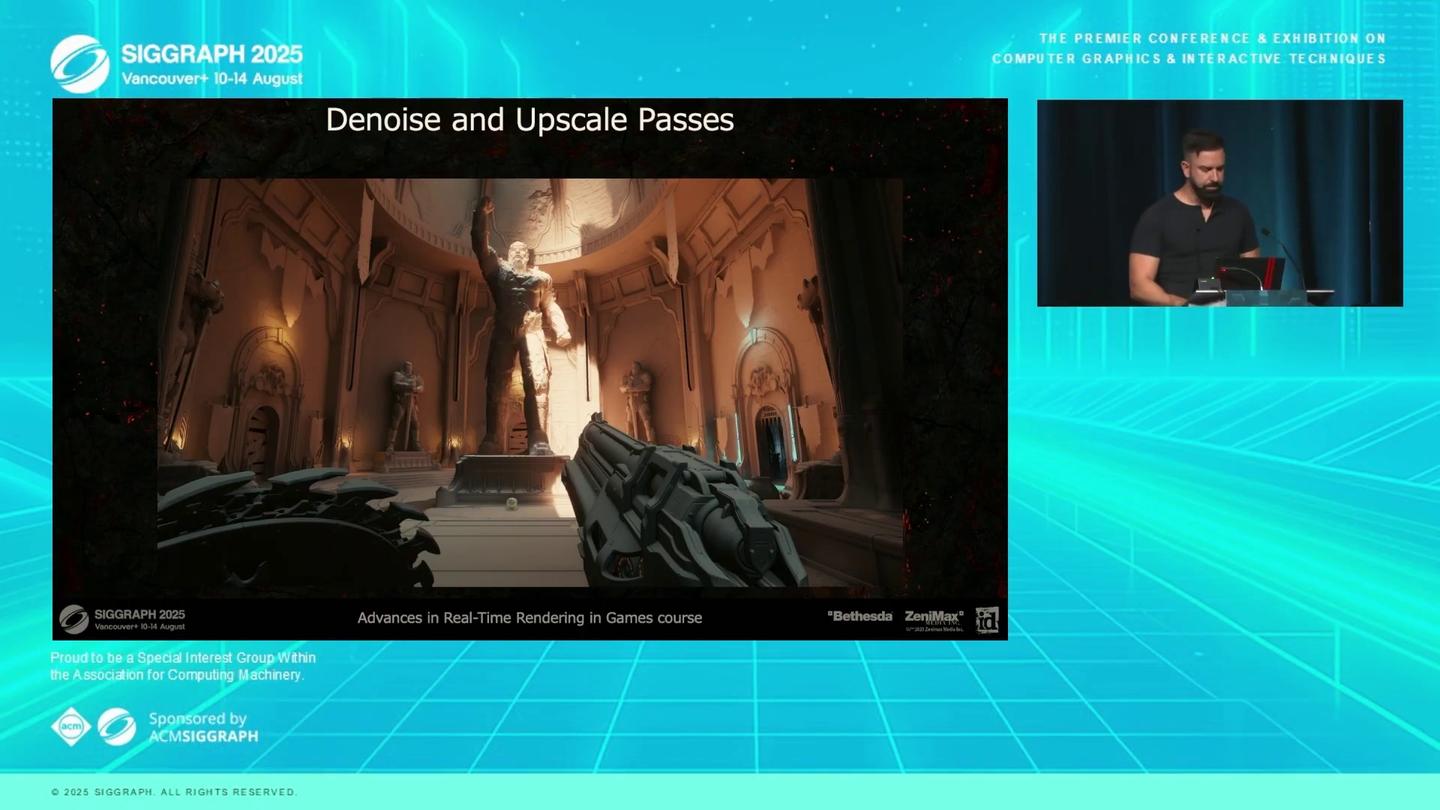Viewport: 1440px width, 810px height.
Task: Click the large "SIGGRAPH 2025" header title
Action: pos(212,54)
